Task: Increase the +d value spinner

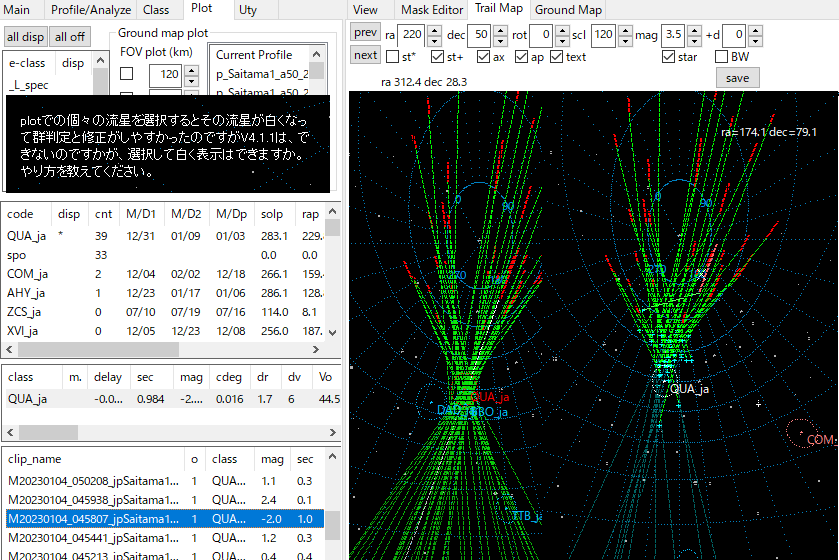Action: point(755,30)
